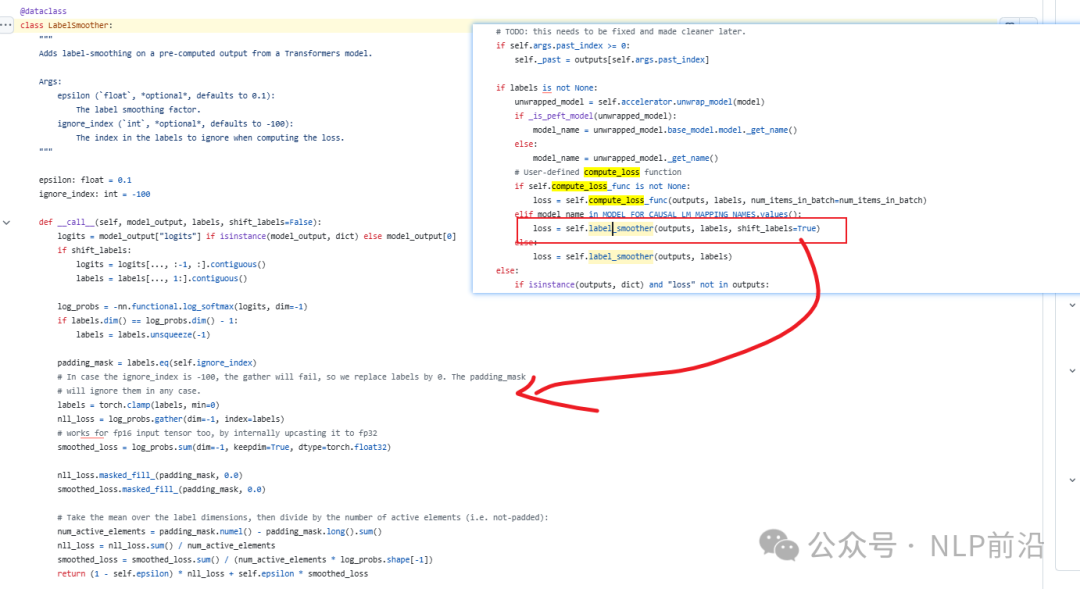The height and width of the screenshot is (589, 1080).
Task: Click 'The label smoothing factor.' docstring line
Action: pos(138,110)
